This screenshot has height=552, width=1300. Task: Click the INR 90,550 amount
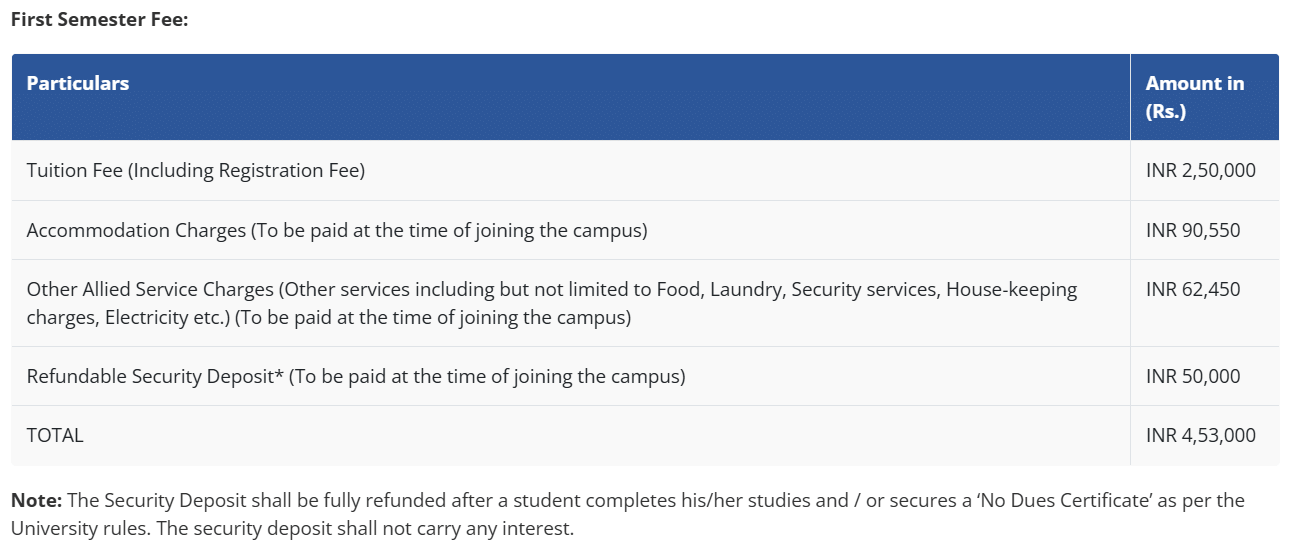coord(1192,231)
